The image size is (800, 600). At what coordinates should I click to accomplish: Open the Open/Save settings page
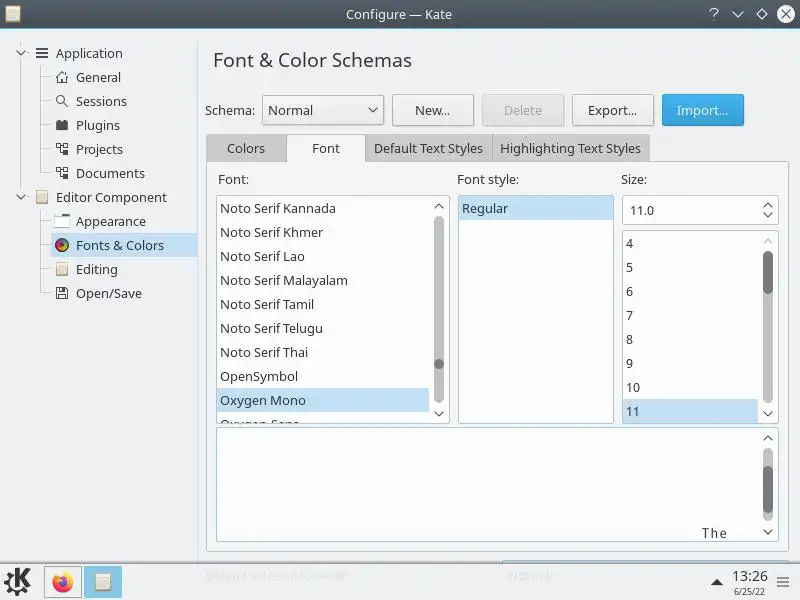pos(109,293)
